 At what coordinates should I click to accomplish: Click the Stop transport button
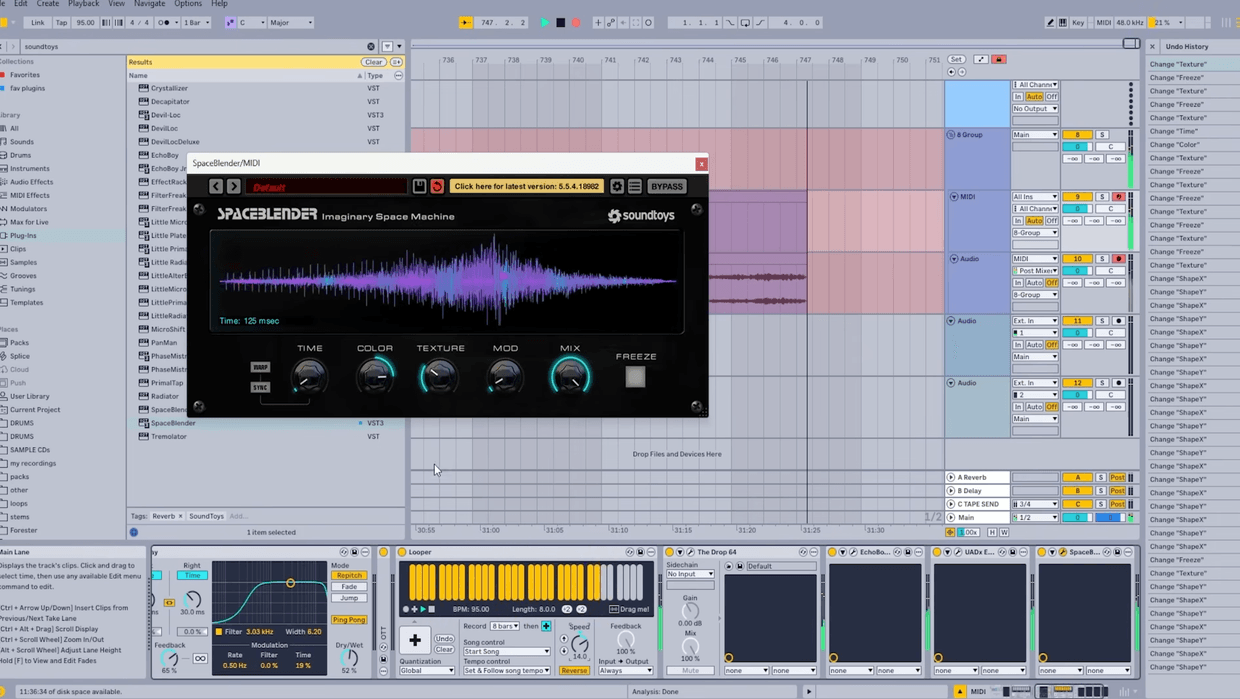click(x=560, y=22)
